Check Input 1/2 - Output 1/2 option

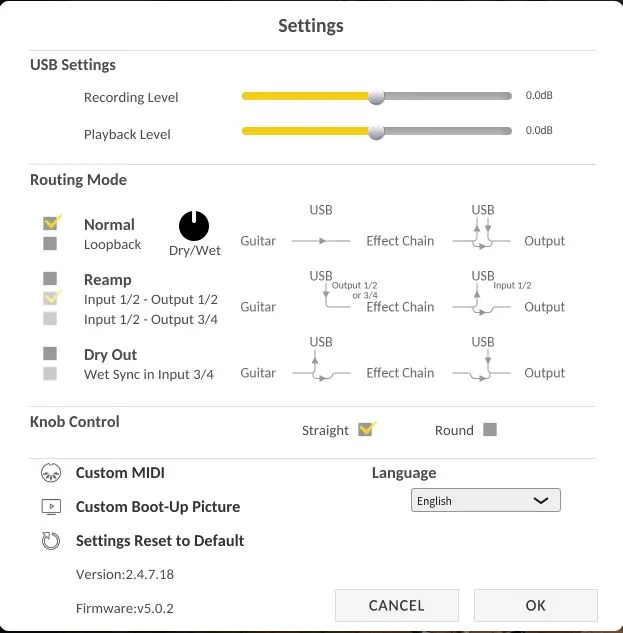pyautogui.click(x=50, y=298)
